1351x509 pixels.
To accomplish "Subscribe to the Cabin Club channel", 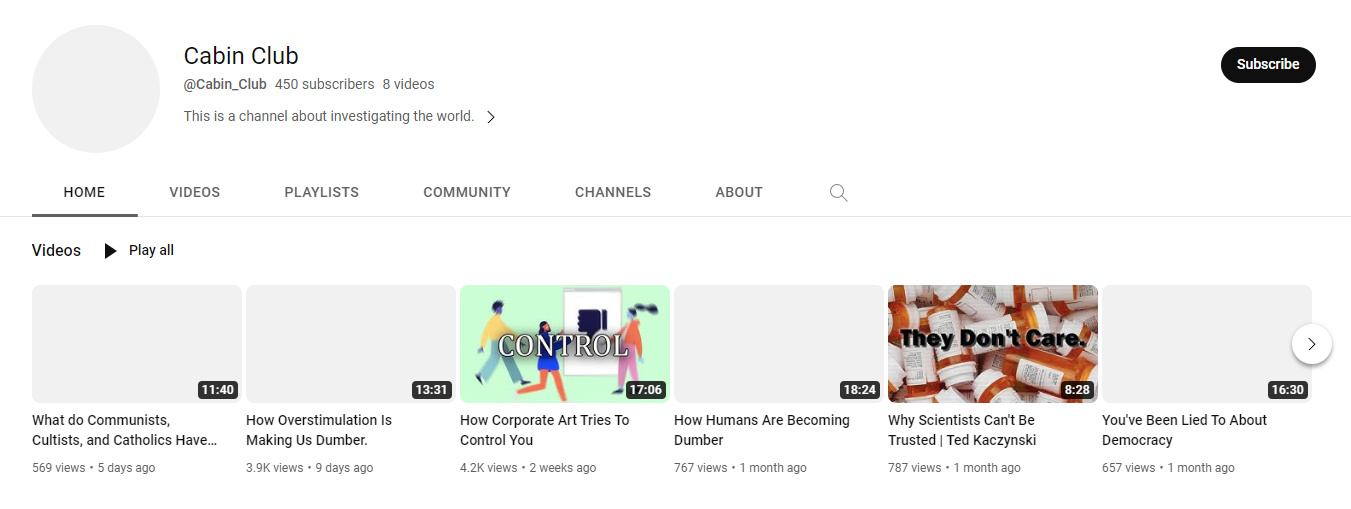I will [1267, 64].
